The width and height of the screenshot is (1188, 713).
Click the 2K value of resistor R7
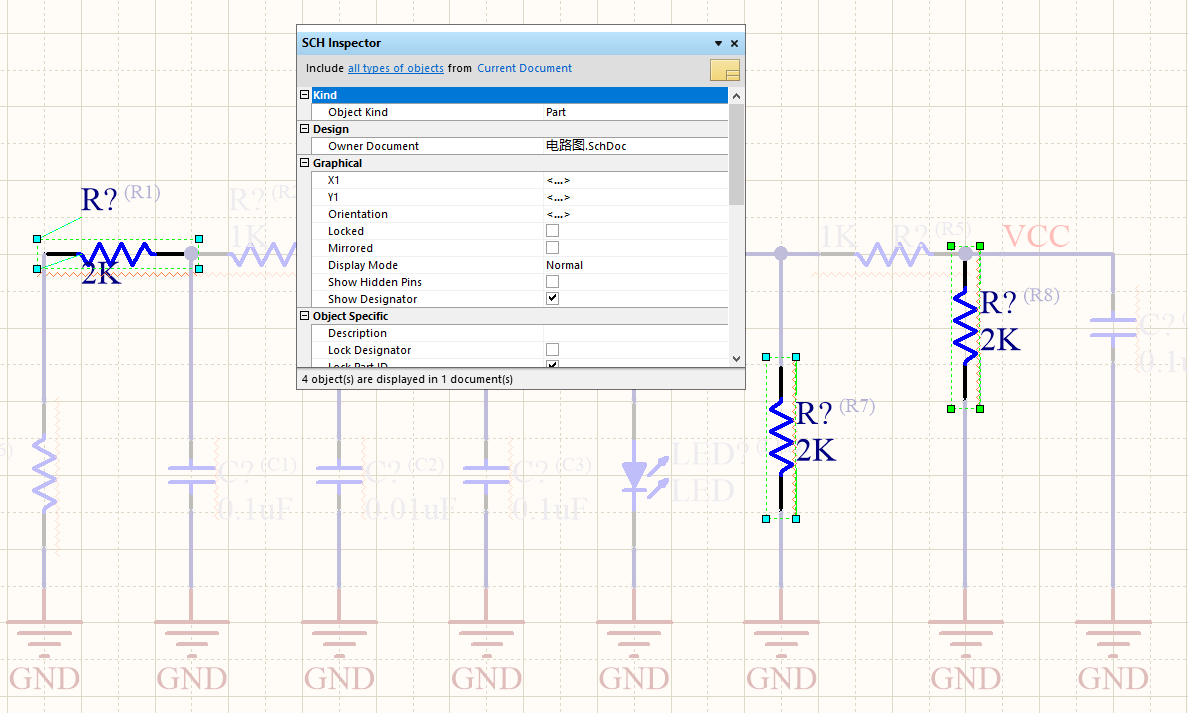[815, 451]
